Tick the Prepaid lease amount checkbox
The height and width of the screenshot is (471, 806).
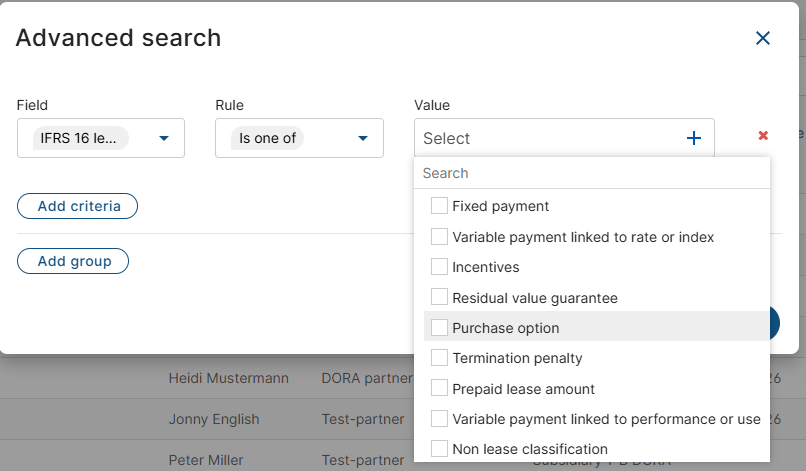[439, 389]
